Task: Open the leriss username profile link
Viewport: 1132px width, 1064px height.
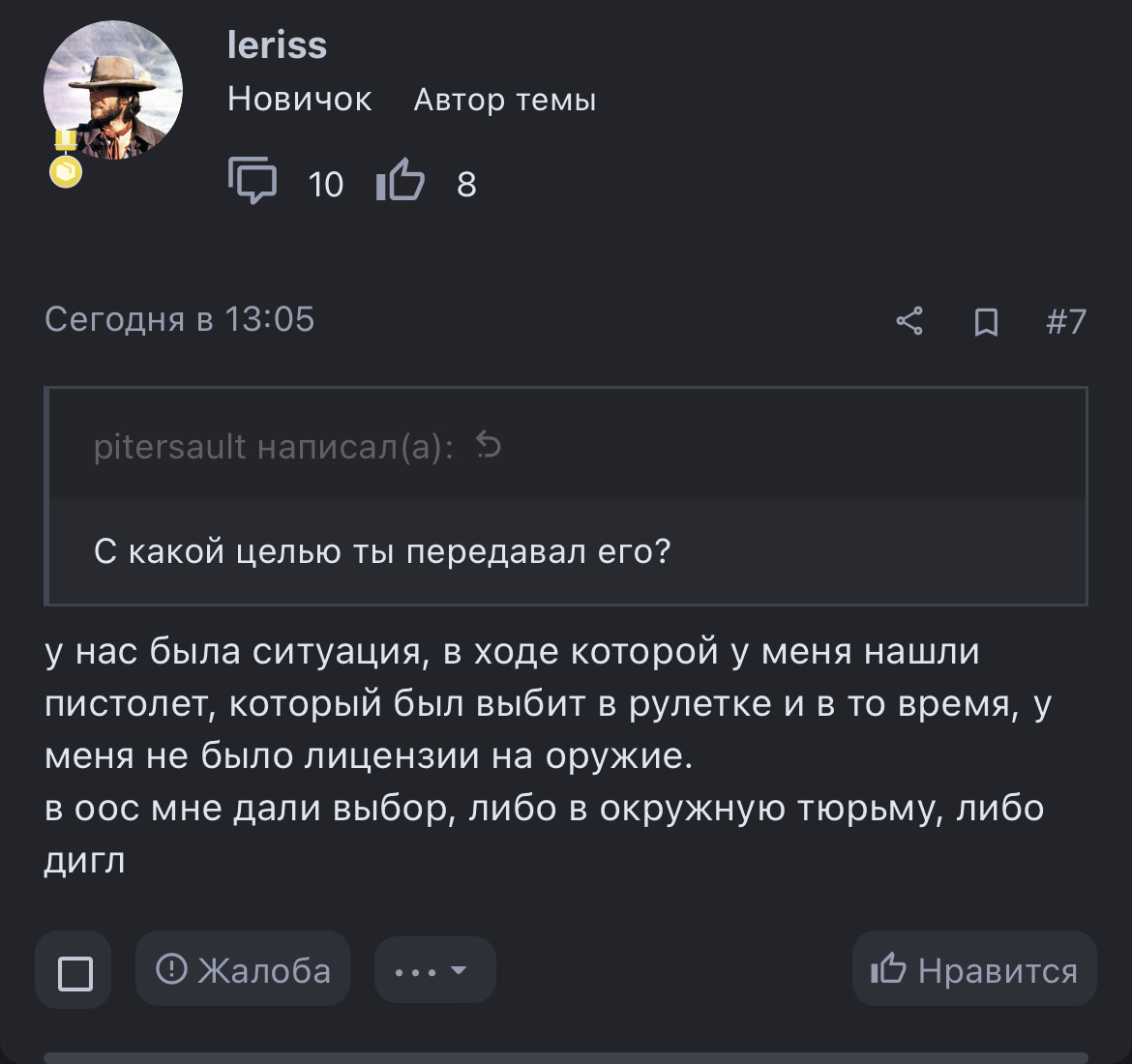Action: point(277,44)
